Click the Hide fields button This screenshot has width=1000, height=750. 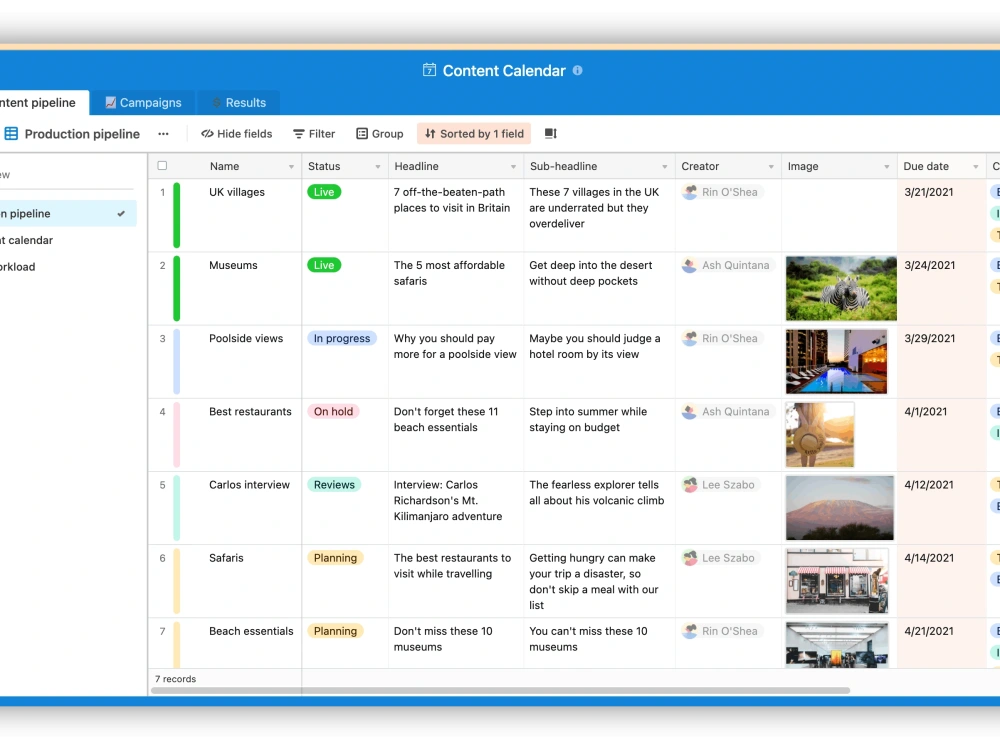(237, 134)
